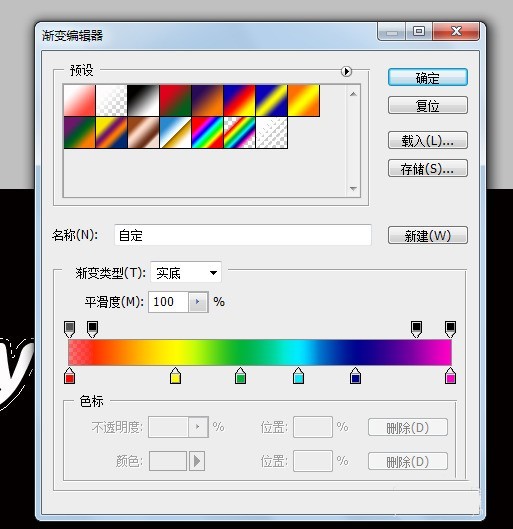Select the foreground-to-transparent preset
513x529 pixels.
pos(111,101)
